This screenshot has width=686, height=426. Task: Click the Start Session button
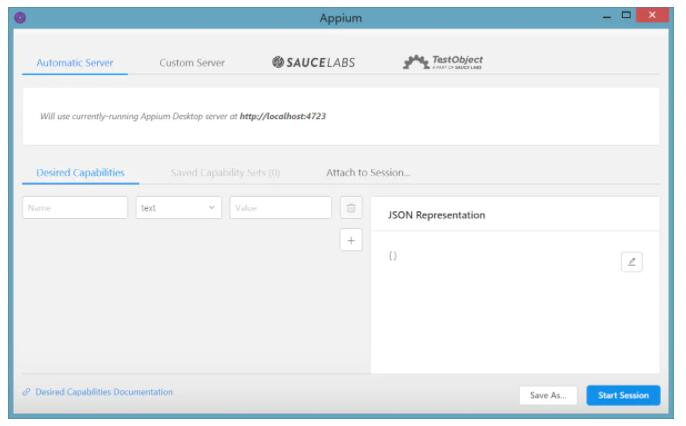[623, 395]
